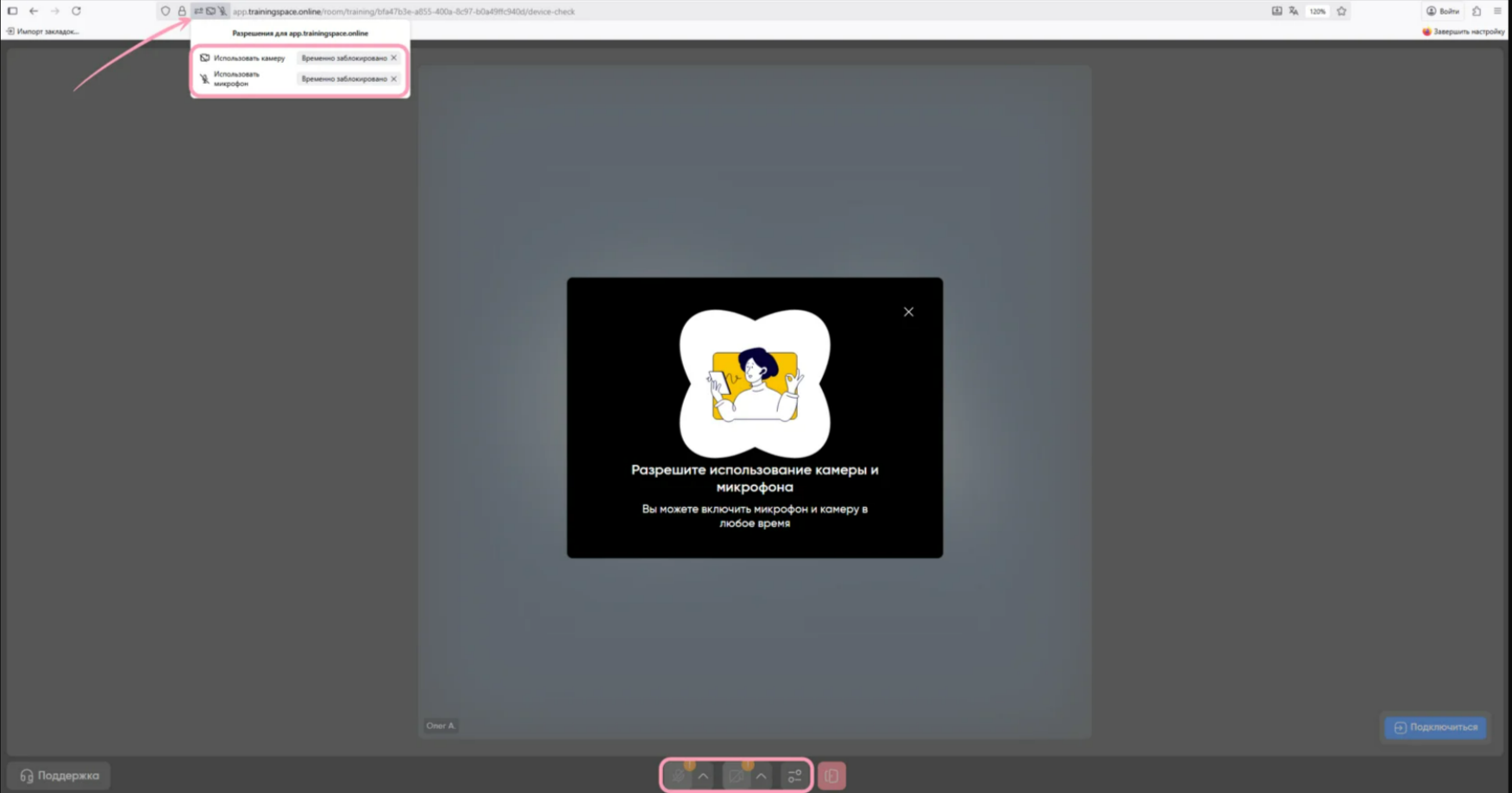
Task: Toggle the disabled camera button
Action: (737, 776)
